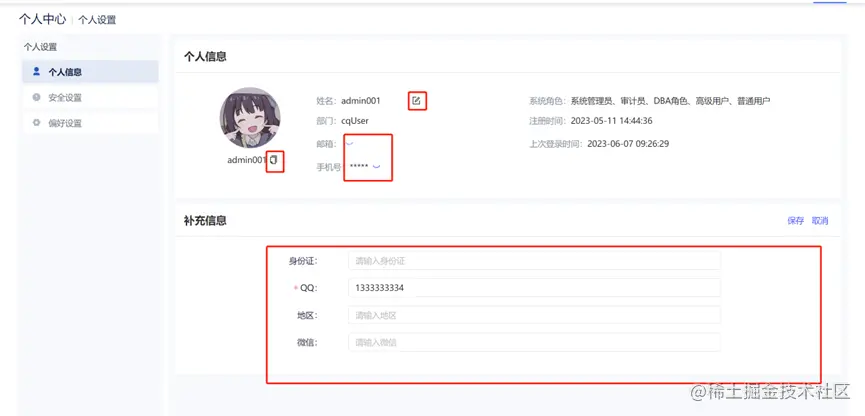Click the 身份证 field label
This screenshot has height=416, width=865.
(x=303, y=261)
